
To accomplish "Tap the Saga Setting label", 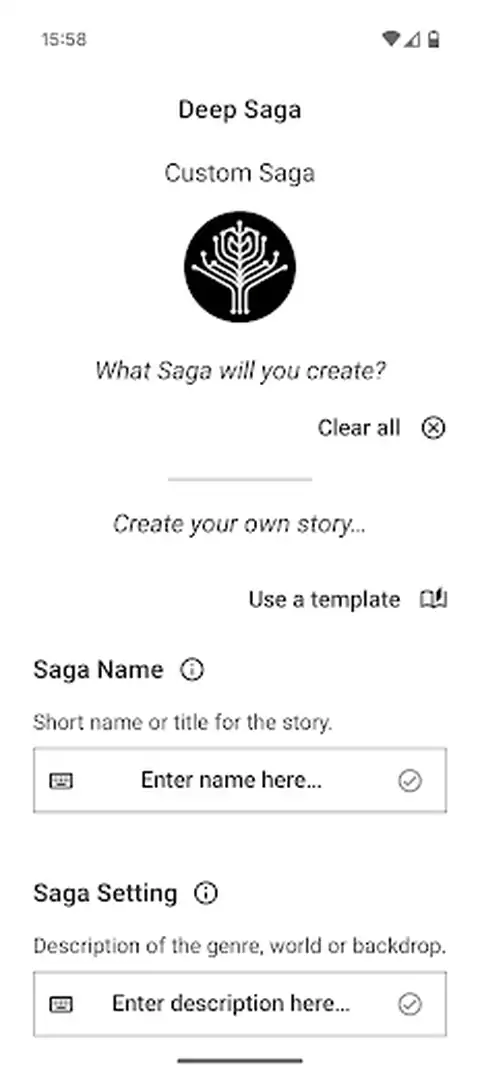I will (105, 893).
